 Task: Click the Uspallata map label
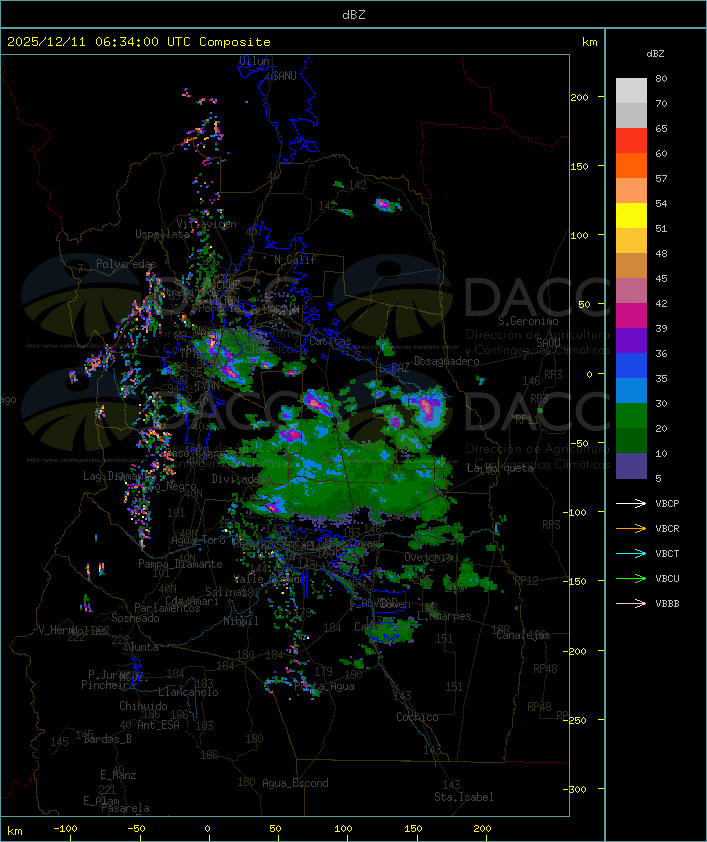[162, 234]
